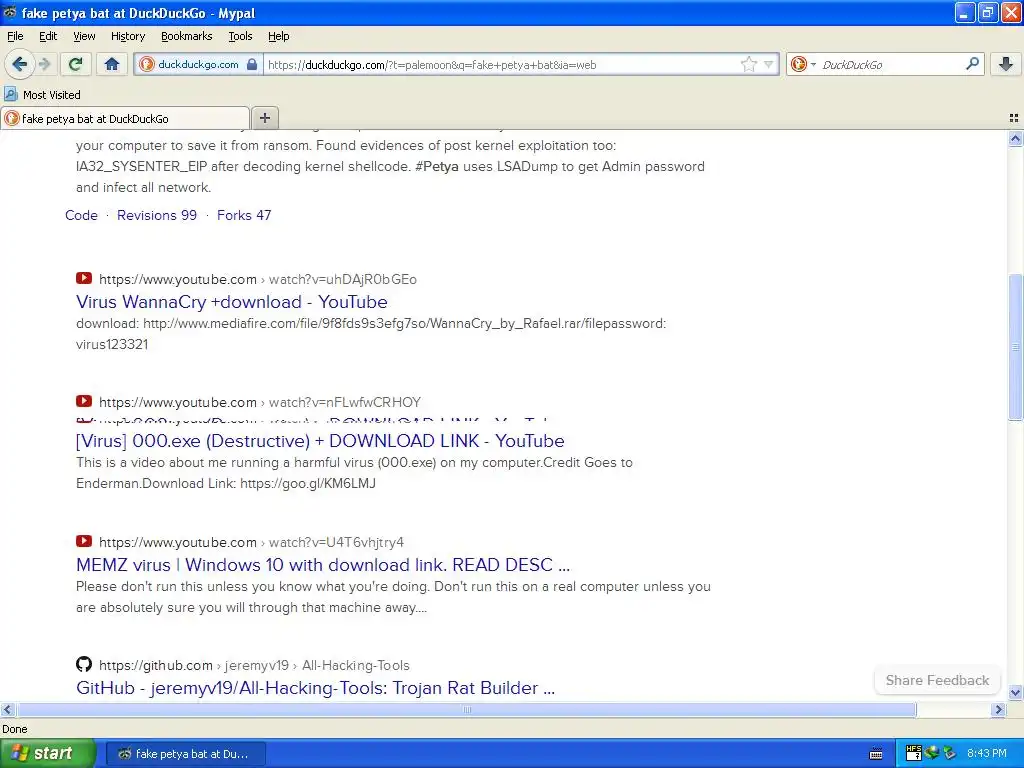Image resolution: width=1024 pixels, height=768 pixels.
Task: Click GitHub icon beside github.com URL
Action: click(x=84, y=665)
